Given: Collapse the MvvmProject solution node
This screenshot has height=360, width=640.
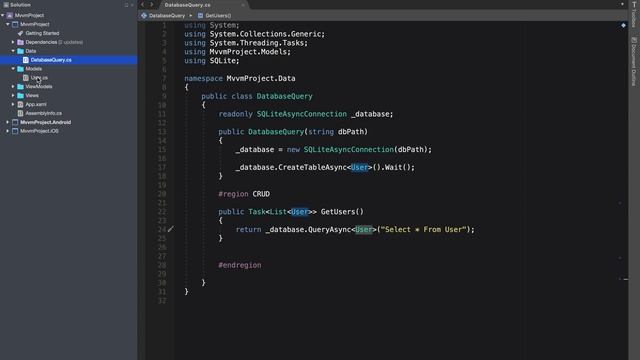Looking at the screenshot, I should 3,15.
